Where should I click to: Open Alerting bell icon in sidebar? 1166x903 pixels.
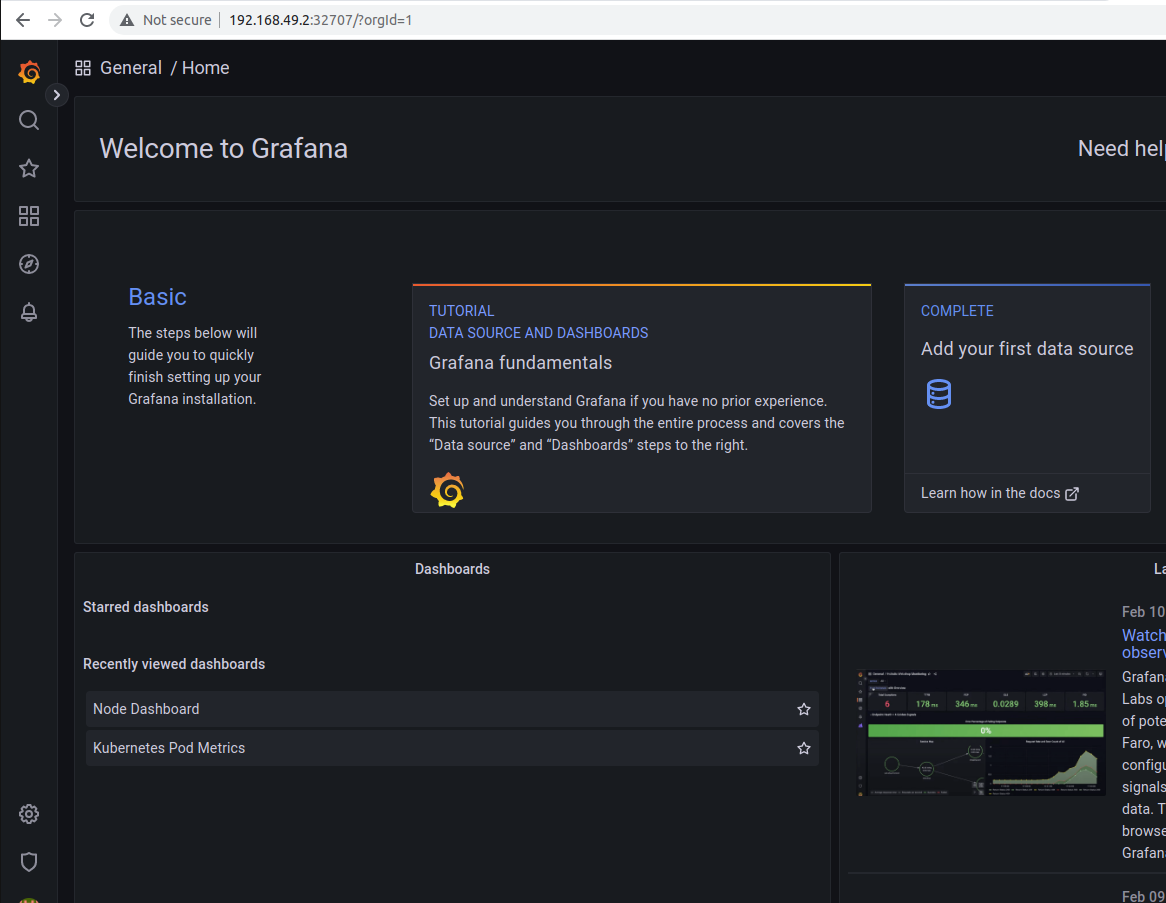[x=29, y=312]
